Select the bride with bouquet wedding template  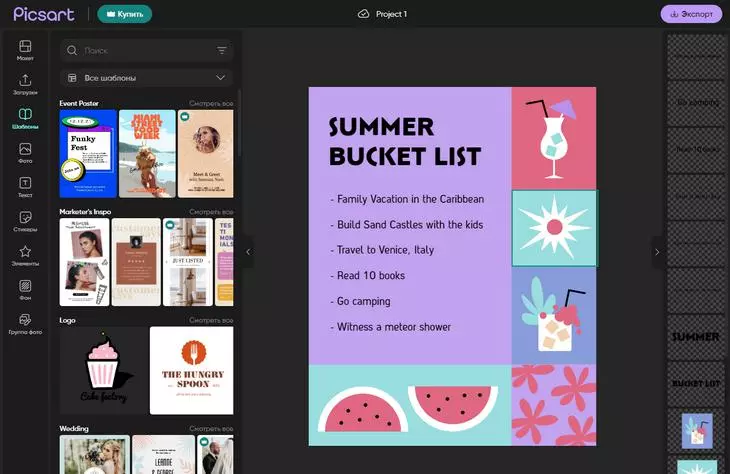[x=95, y=454]
